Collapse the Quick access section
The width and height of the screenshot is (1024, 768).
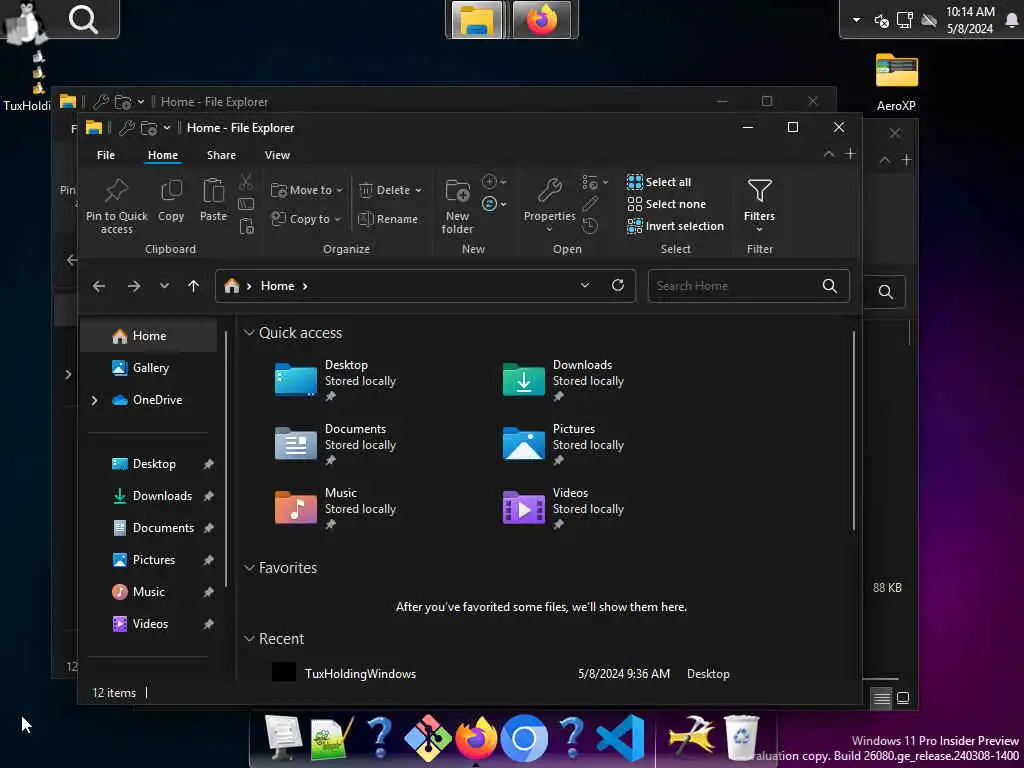coord(249,333)
